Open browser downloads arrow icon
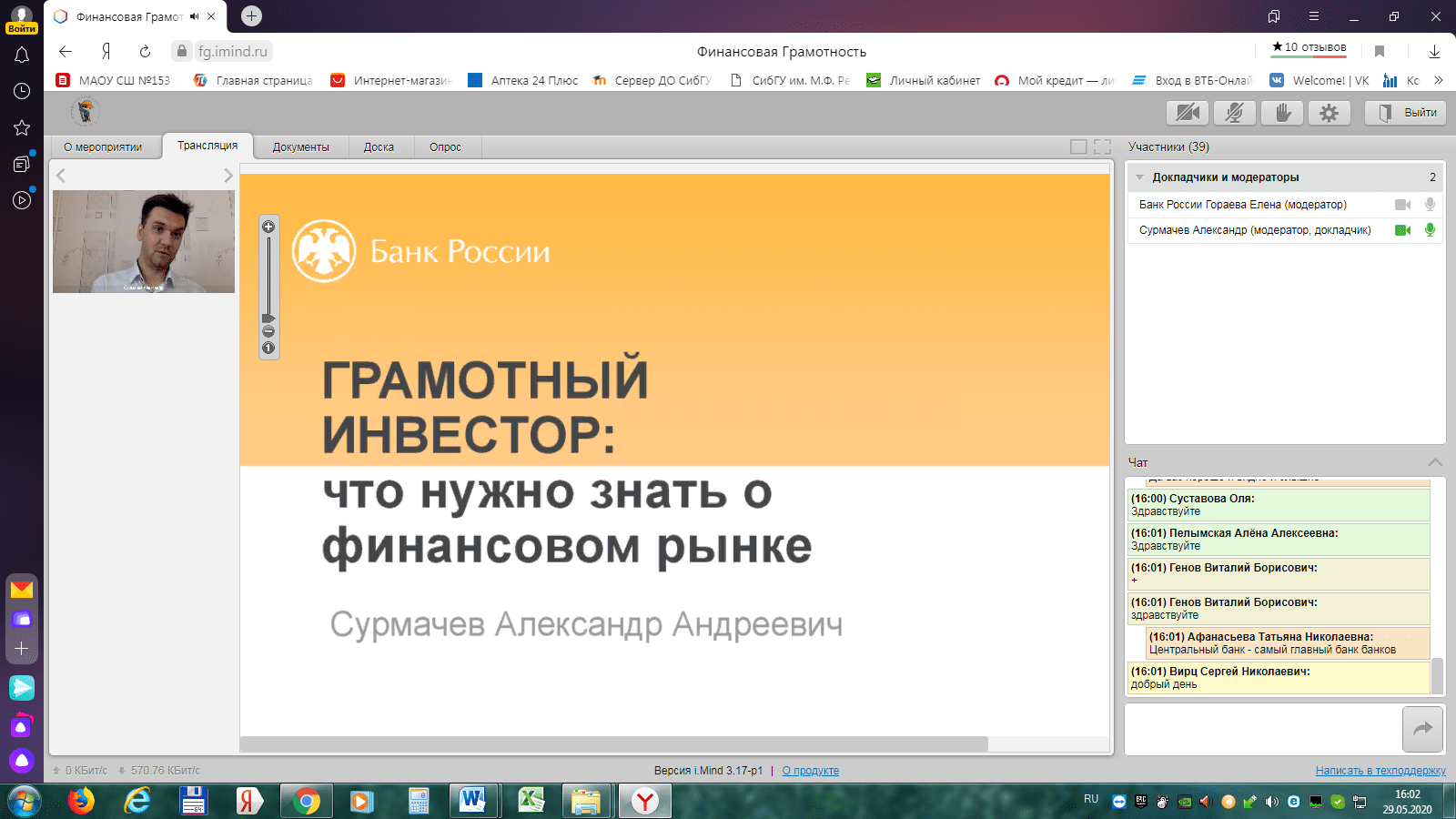 pyautogui.click(x=1434, y=52)
